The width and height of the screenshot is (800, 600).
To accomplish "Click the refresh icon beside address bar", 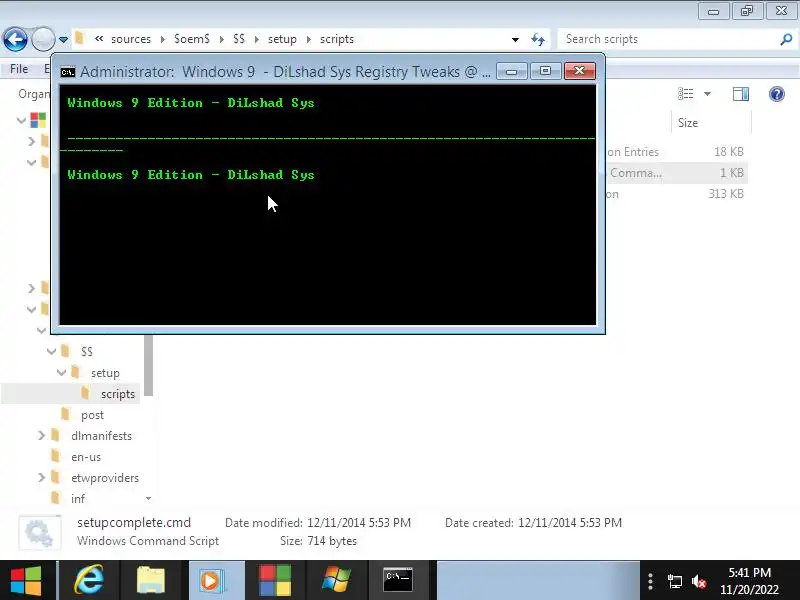I will coord(538,39).
